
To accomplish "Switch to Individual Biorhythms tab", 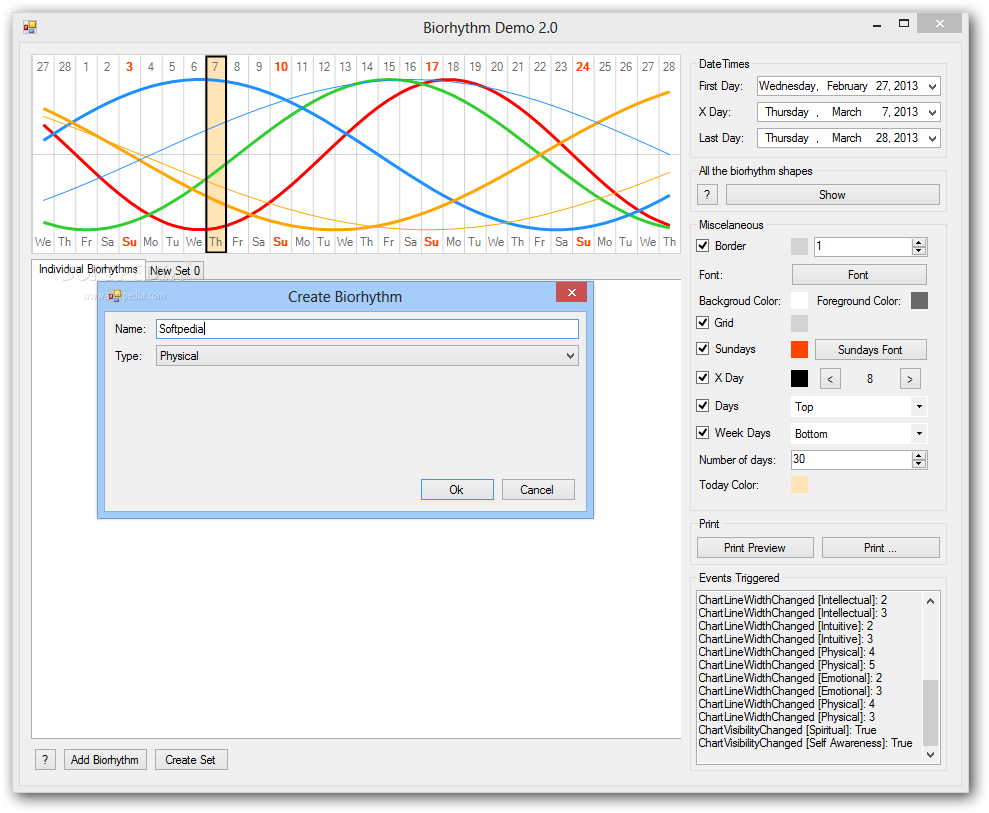I will (88, 269).
